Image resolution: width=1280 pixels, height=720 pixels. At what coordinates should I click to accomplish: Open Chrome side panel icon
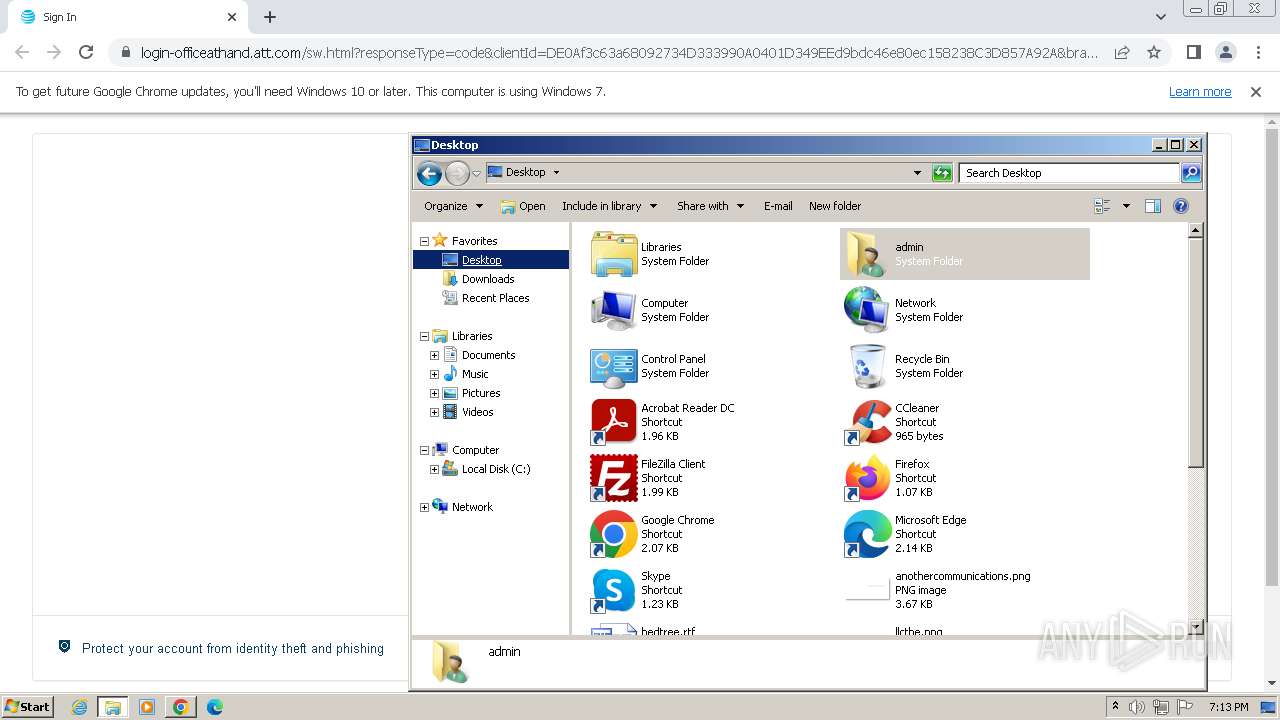coord(1194,52)
